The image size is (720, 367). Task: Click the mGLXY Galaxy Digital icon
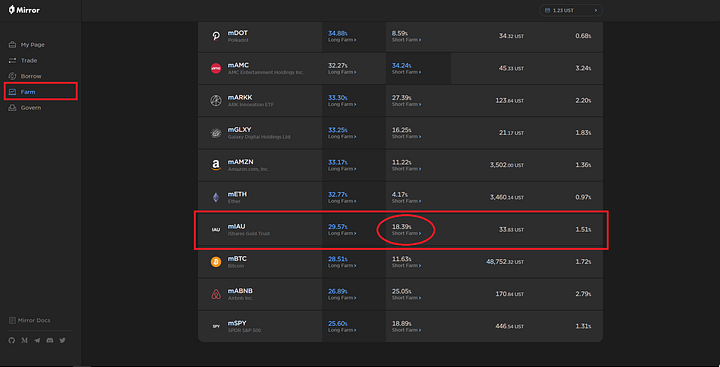(x=215, y=133)
